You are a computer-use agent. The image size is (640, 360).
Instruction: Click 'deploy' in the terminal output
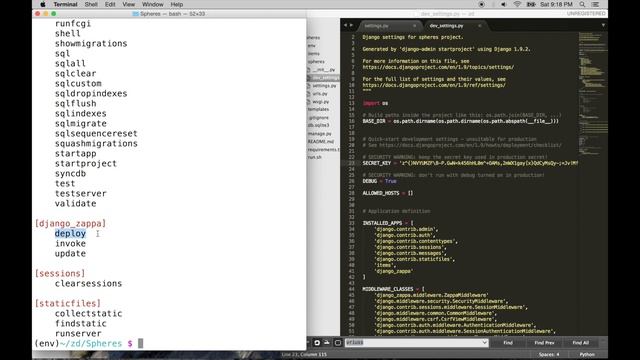(70, 233)
